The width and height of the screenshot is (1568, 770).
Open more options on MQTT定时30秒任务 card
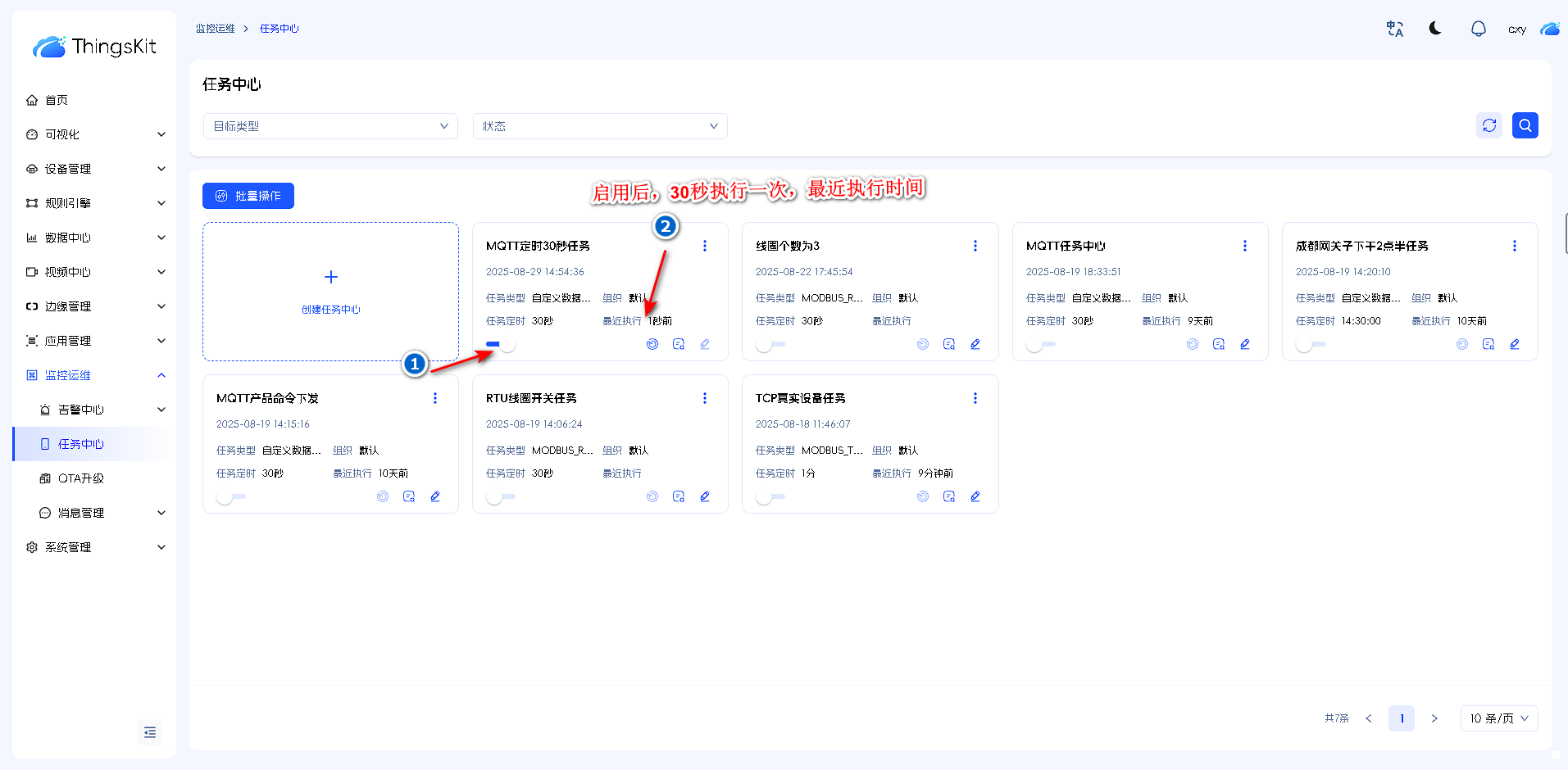tap(705, 246)
